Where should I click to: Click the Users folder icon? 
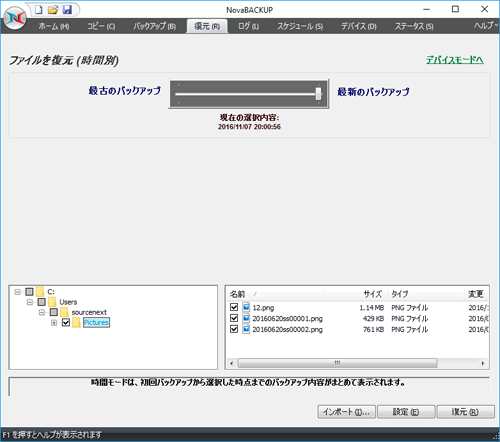coord(52,302)
